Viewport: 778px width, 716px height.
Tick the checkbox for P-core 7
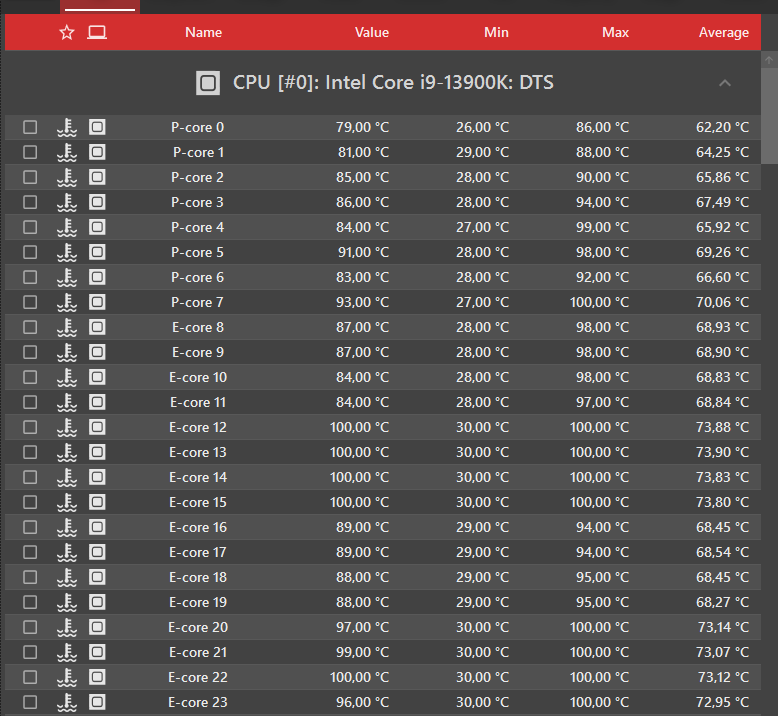30,302
